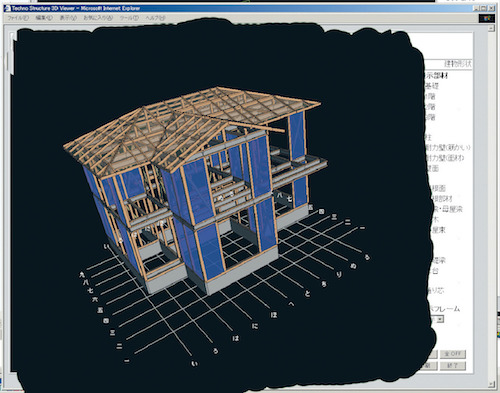Click the 全OFF button

tap(453, 354)
